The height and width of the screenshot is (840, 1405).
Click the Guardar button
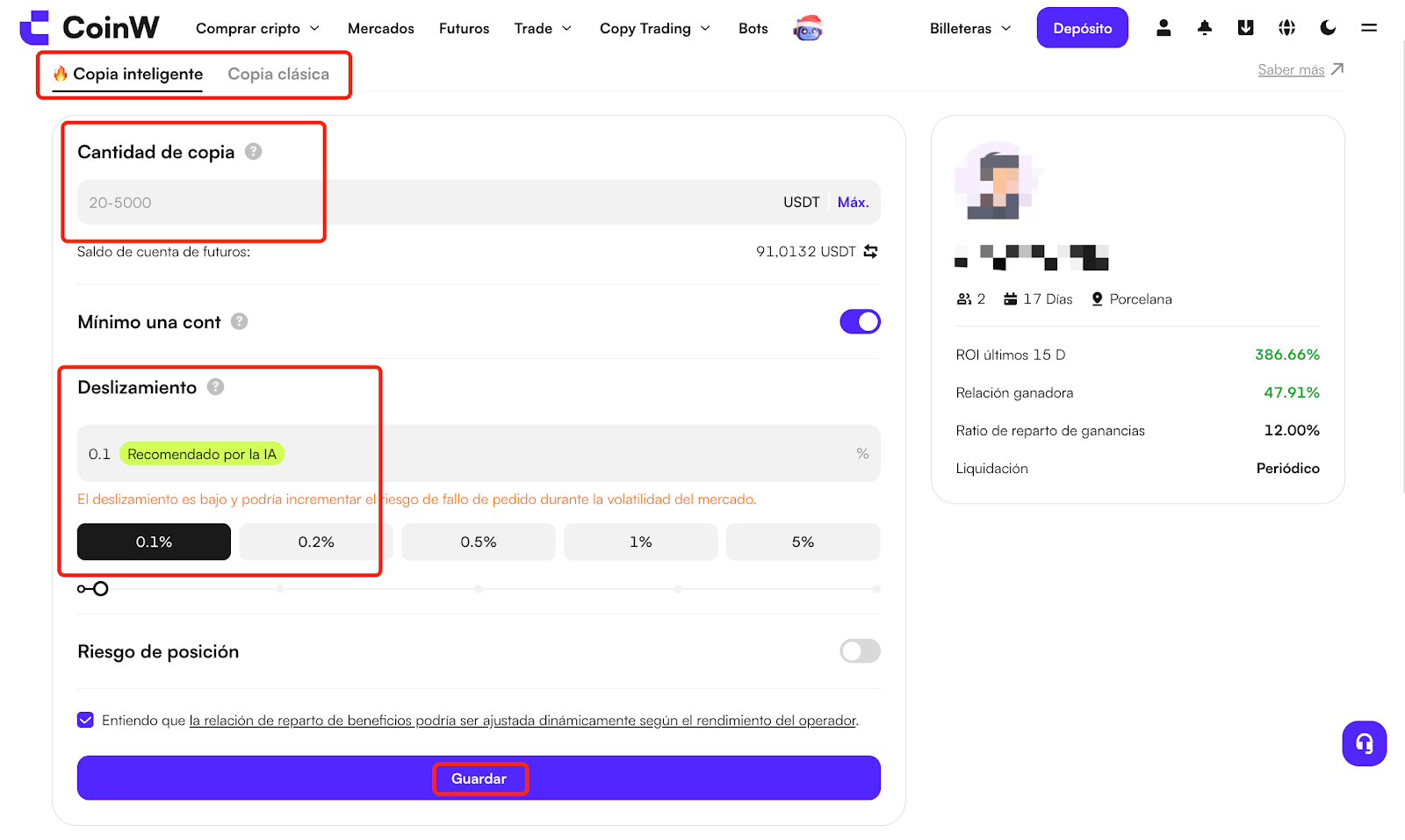pos(479,779)
